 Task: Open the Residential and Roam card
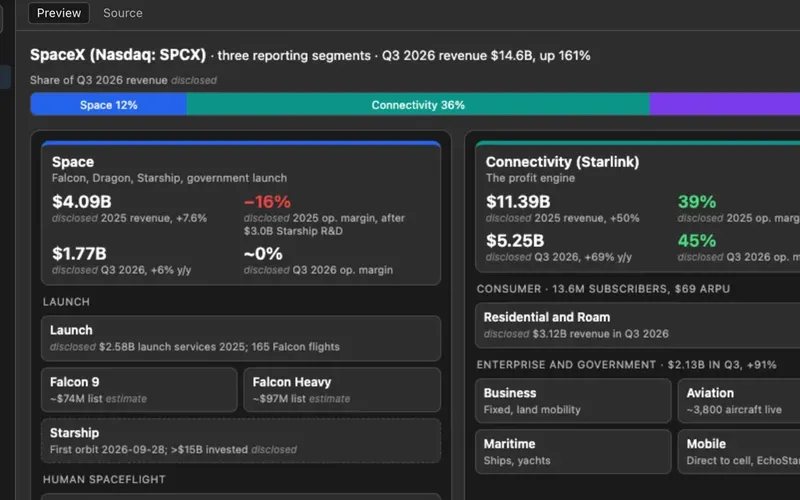click(637, 326)
